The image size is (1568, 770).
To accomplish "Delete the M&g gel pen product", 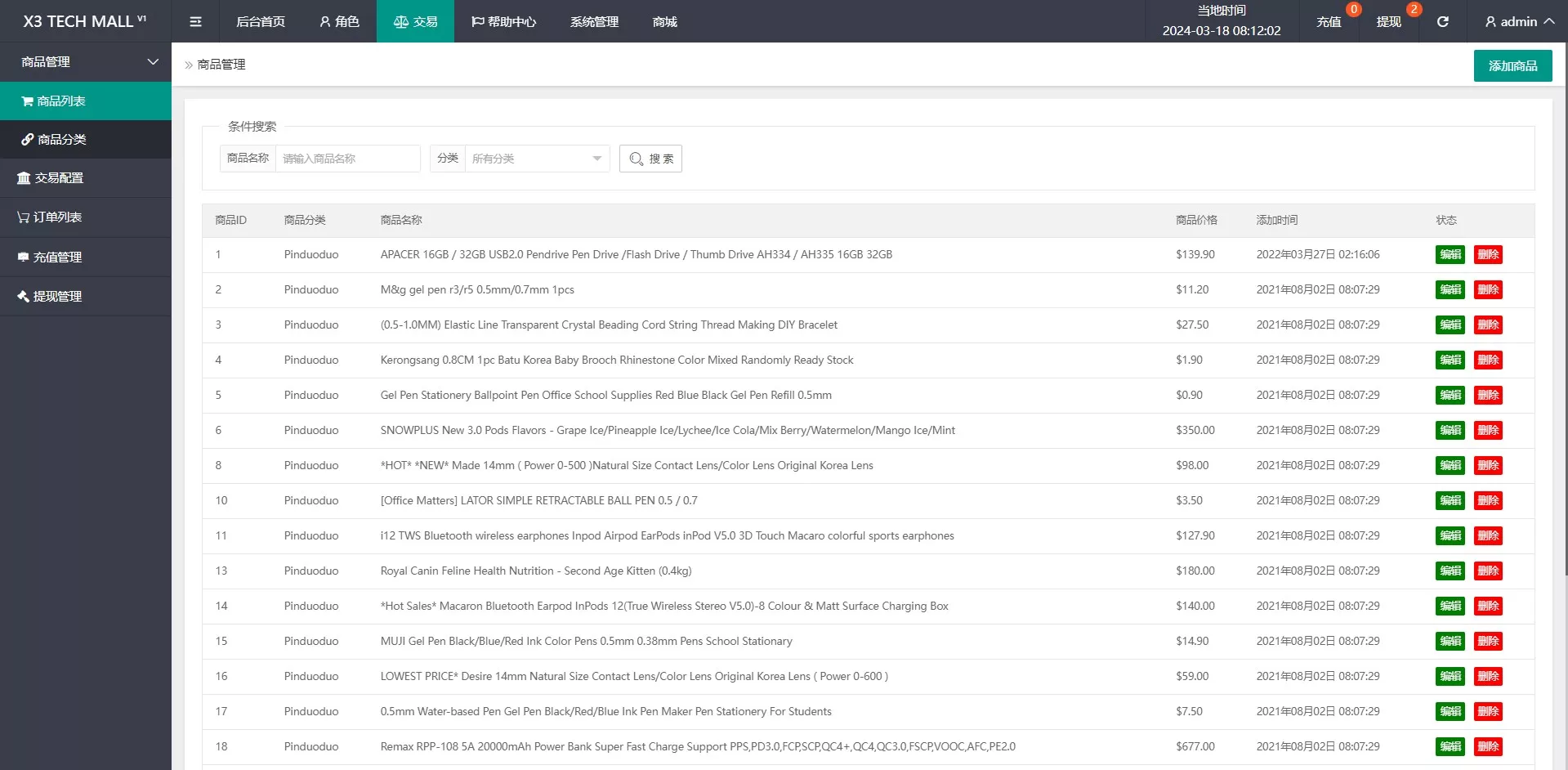I will [x=1488, y=290].
